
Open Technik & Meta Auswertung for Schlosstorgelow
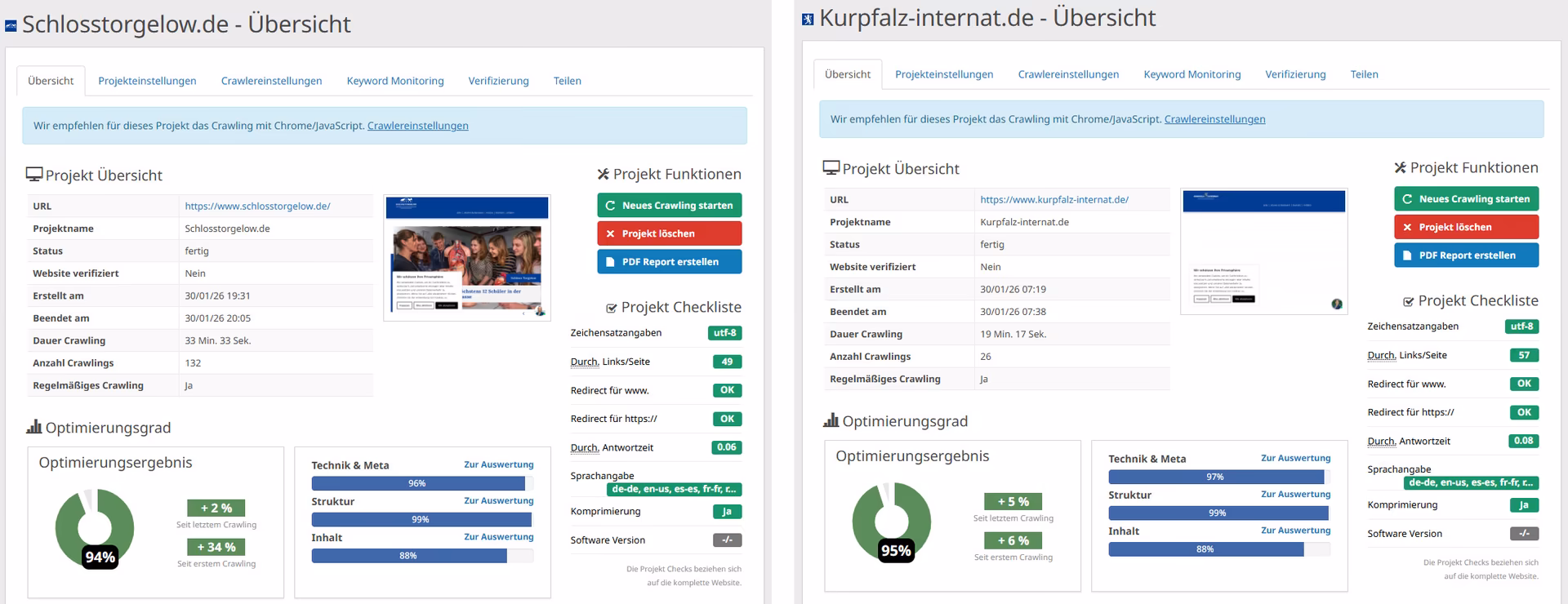[499, 464]
